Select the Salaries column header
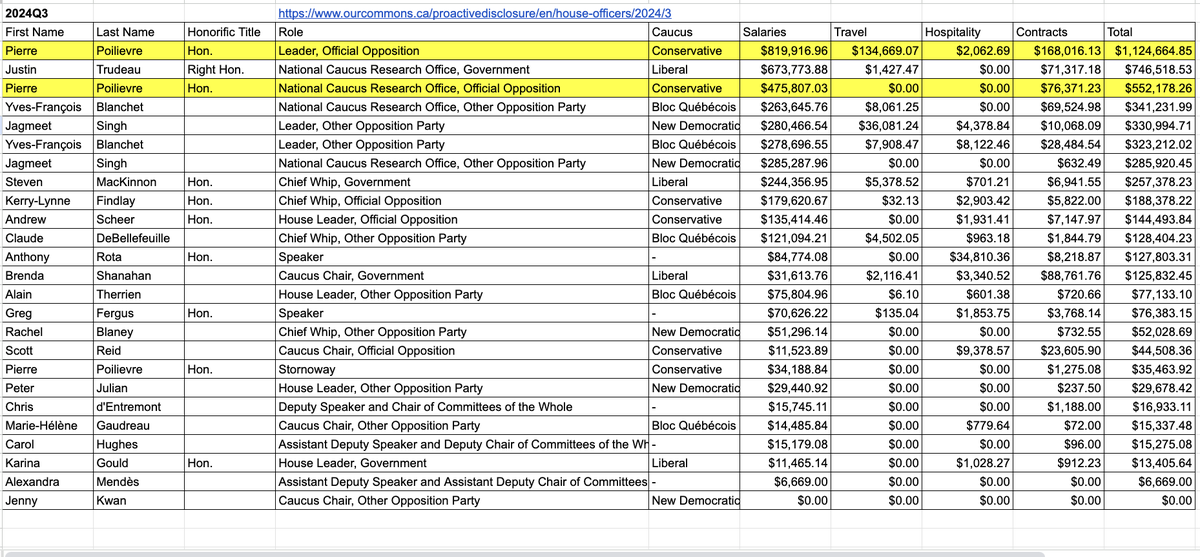The height and width of the screenshot is (557, 1200). click(785, 32)
